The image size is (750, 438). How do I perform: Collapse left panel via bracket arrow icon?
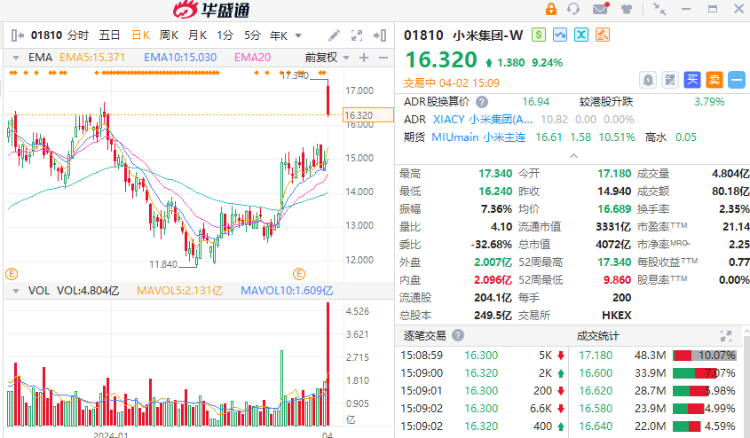click(17, 35)
